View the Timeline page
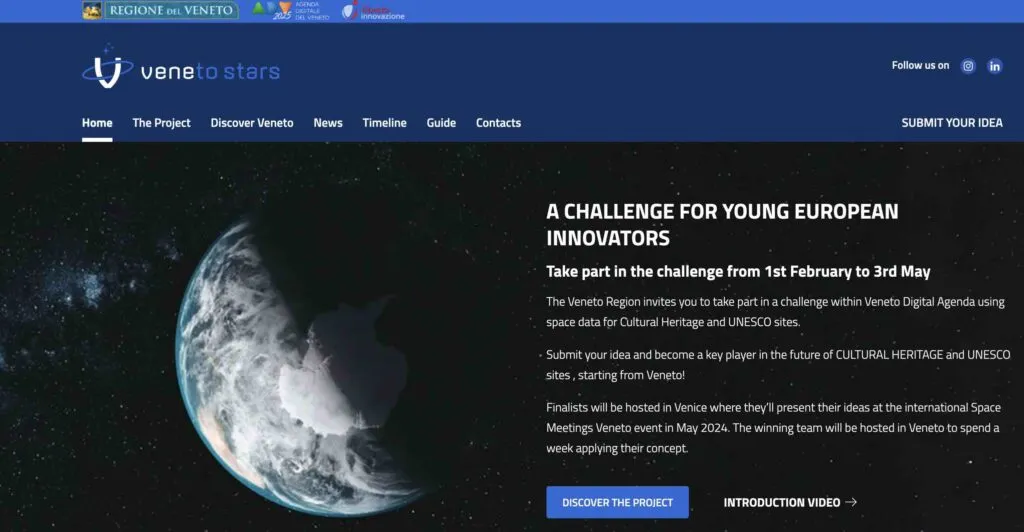Image resolution: width=1024 pixels, height=532 pixels. 384,123
